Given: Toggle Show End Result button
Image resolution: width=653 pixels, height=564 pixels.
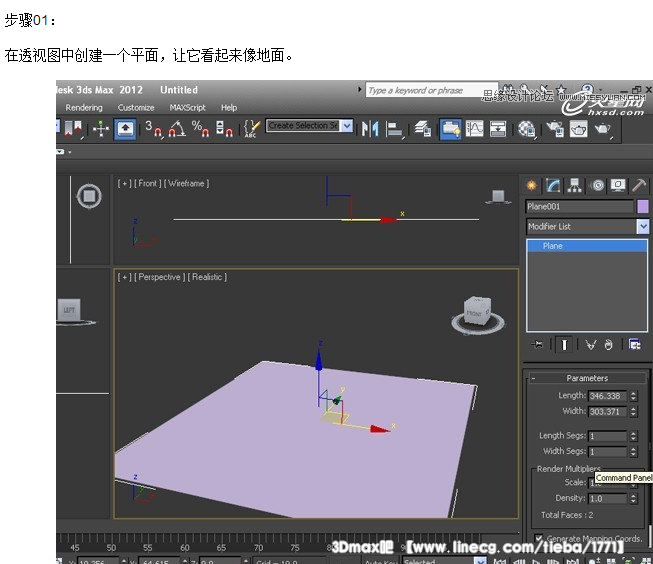Looking at the screenshot, I should (564, 344).
